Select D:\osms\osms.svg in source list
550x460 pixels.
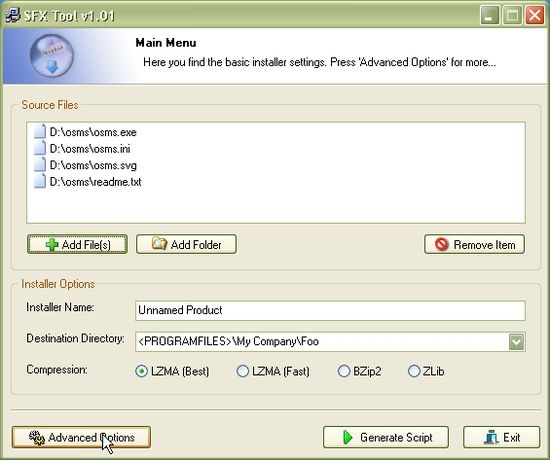(93, 165)
